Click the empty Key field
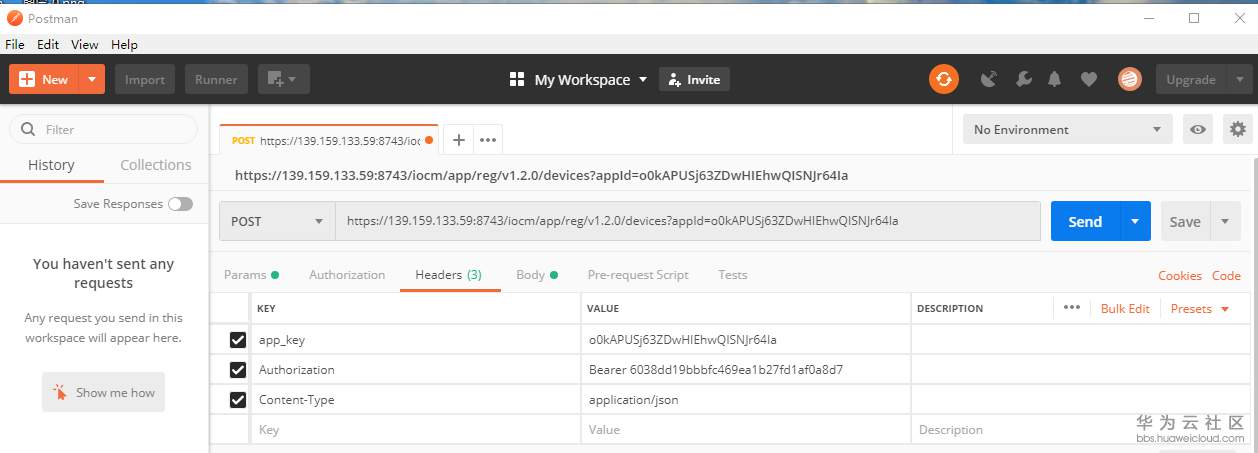Screen dimensions: 1258x453 415,429
